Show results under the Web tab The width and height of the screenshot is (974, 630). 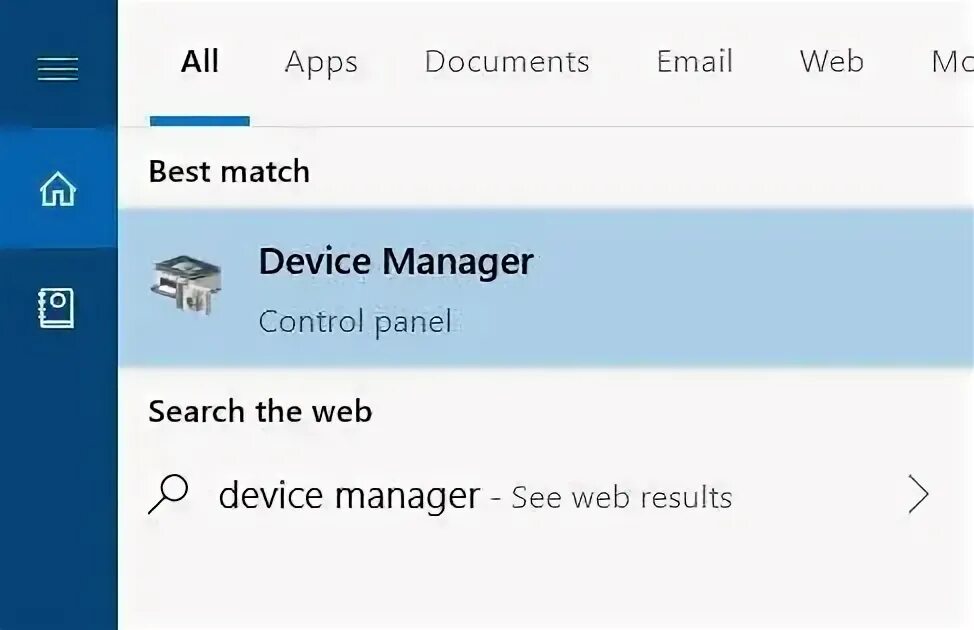(x=831, y=62)
